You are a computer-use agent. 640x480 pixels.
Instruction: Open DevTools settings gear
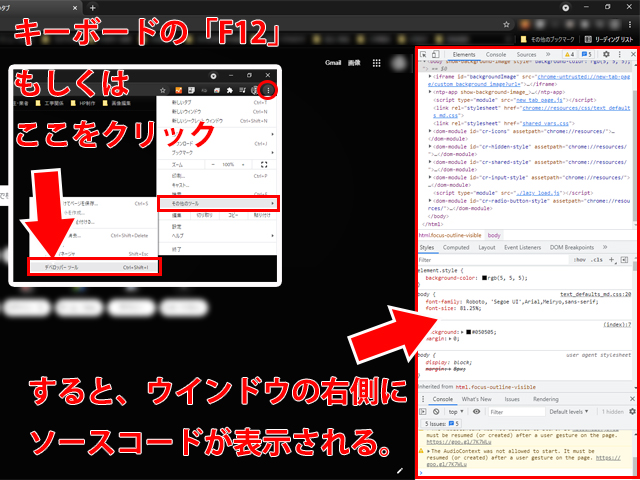[x=606, y=54]
